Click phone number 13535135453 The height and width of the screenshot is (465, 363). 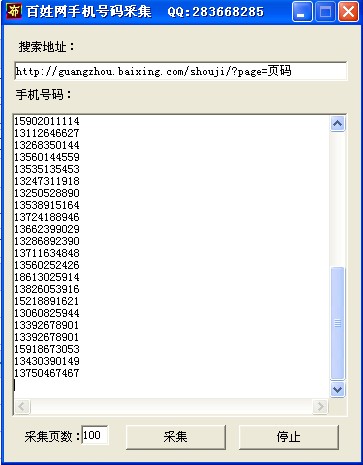(47, 169)
